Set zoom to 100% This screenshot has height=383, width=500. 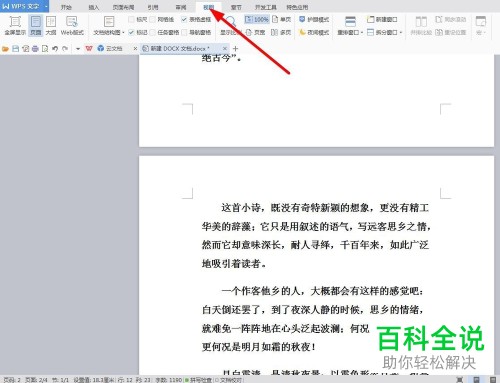point(257,19)
